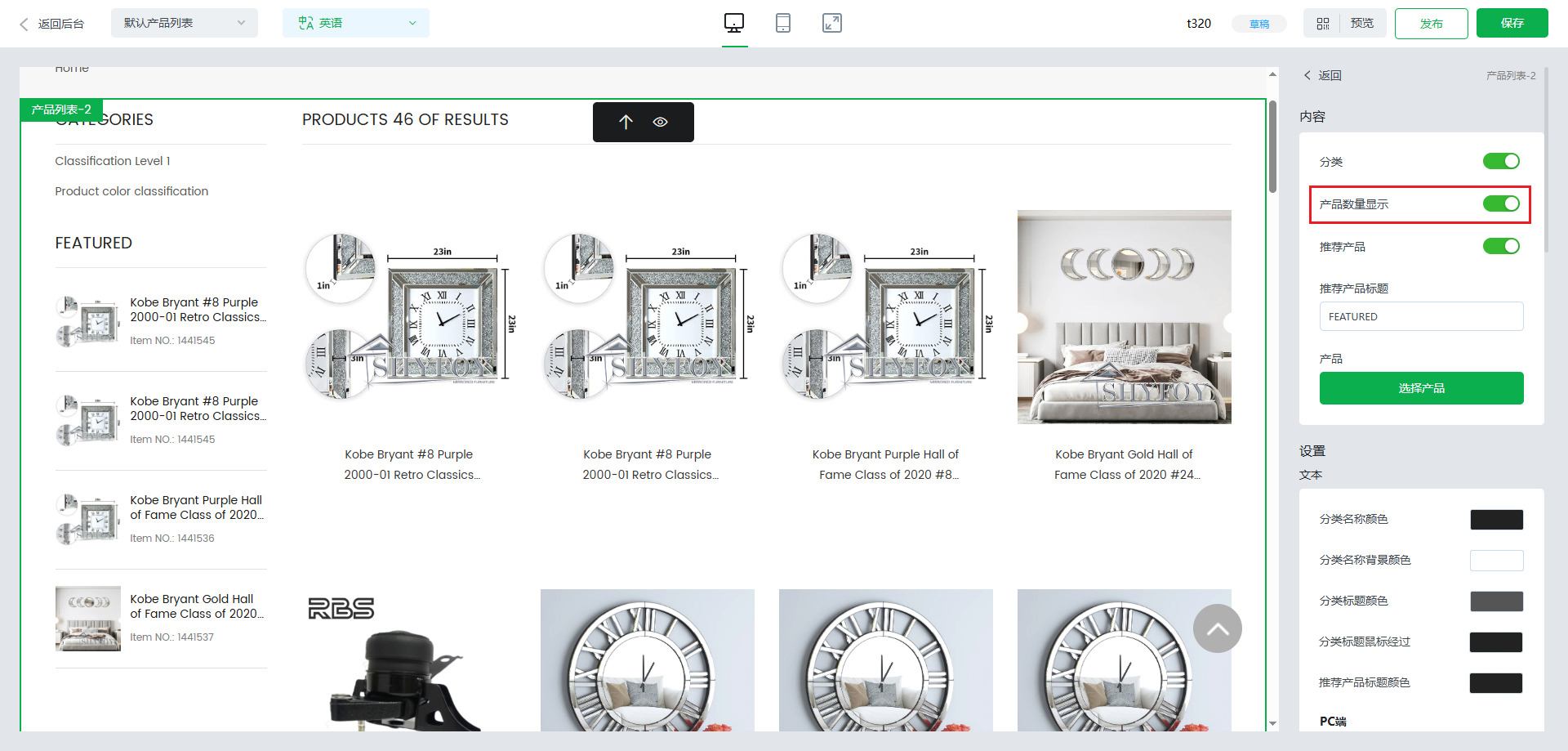
Task: Click the scroll-to-top round button
Action: point(1217,628)
